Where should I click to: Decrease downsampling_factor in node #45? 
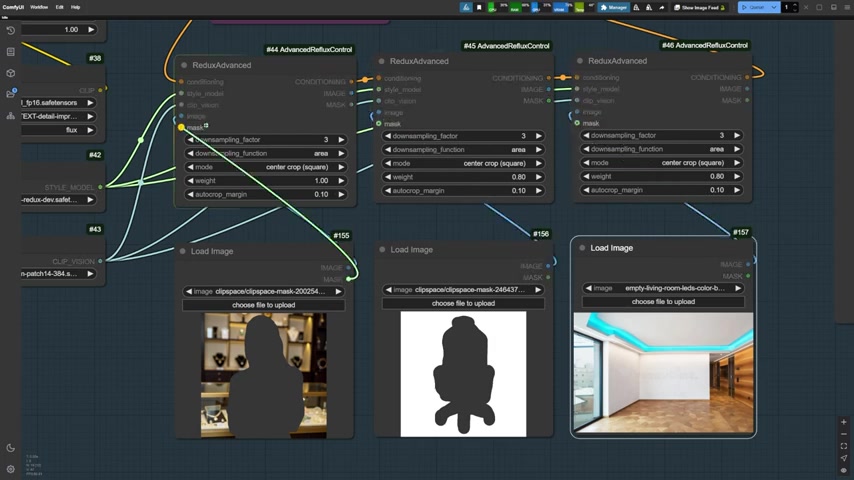coord(388,136)
